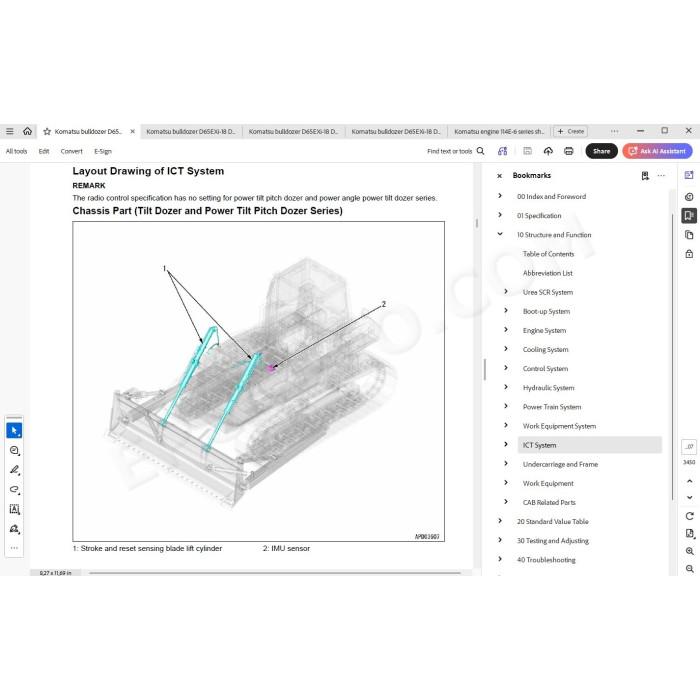Expand the 00 Index and Foreword bookmark
The width and height of the screenshot is (700, 700).
point(500,196)
